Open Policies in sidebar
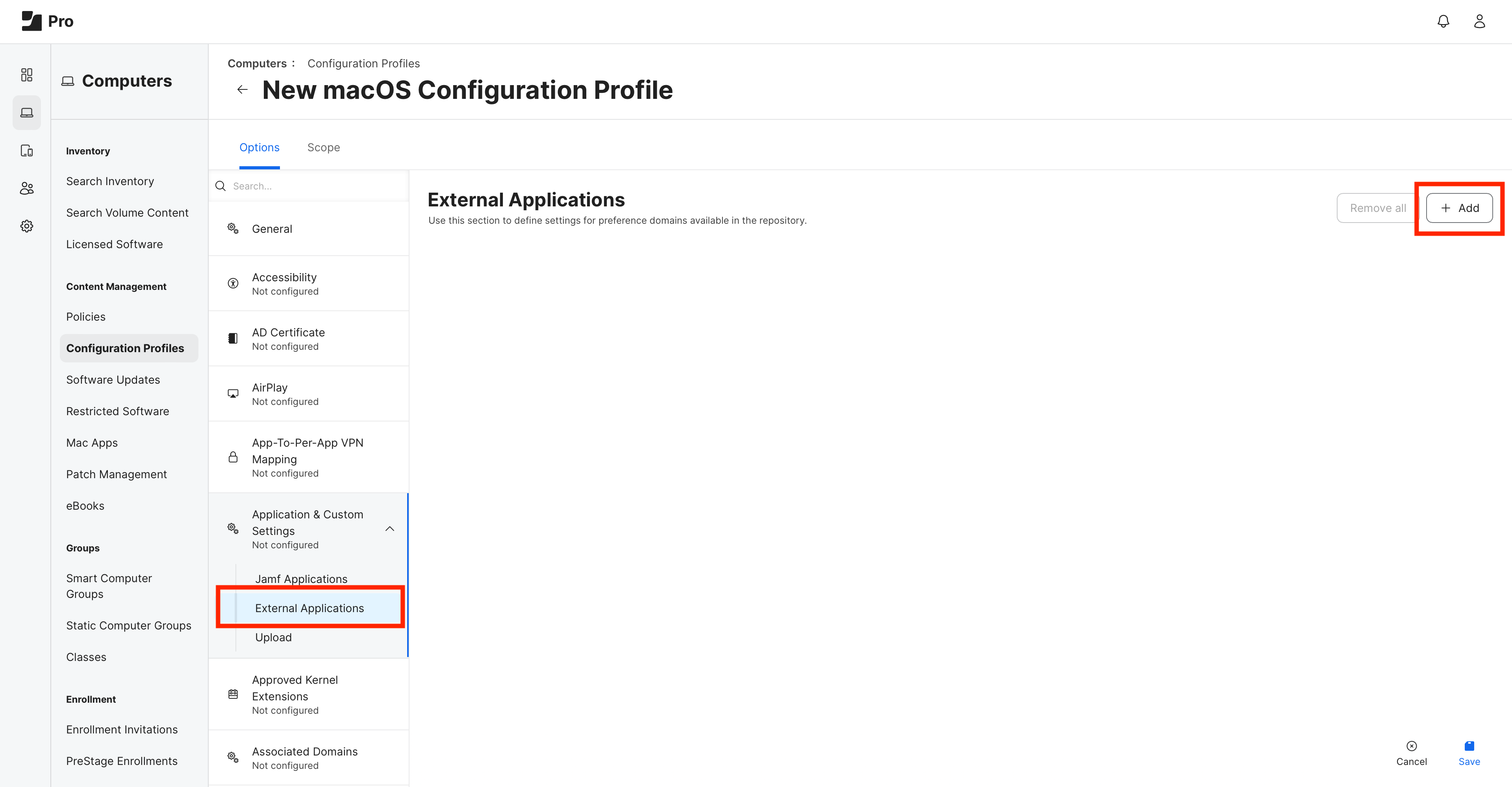This screenshot has width=1512, height=787. click(x=86, y=317)
